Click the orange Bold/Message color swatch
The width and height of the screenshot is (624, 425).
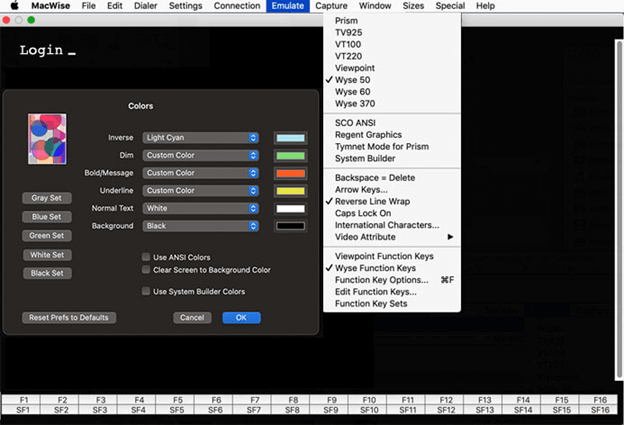[290, 173]
